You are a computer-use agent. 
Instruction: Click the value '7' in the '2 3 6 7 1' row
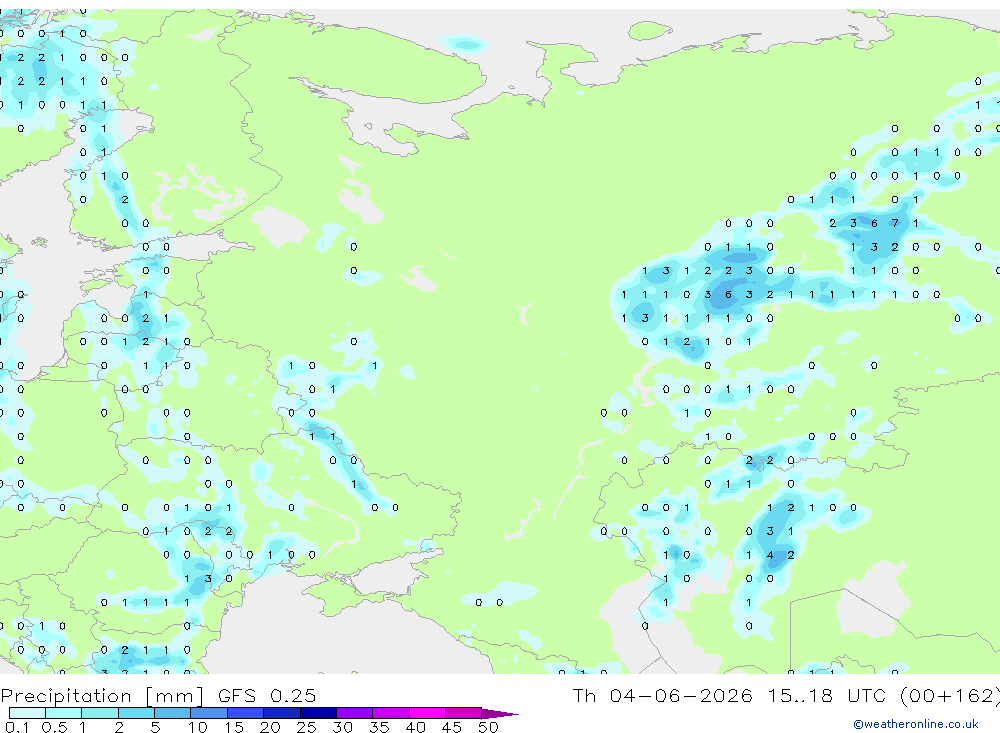pos(895,223)
